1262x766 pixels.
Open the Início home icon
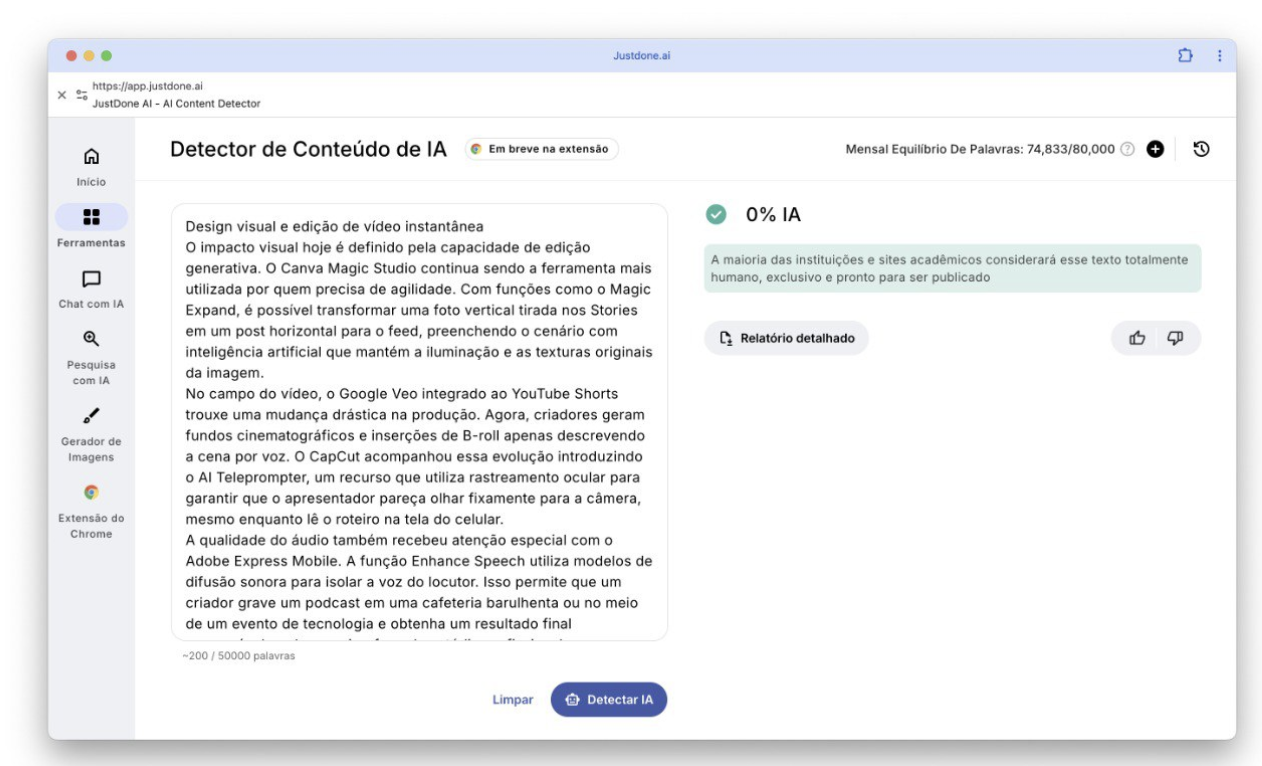[x=91, y=157]
